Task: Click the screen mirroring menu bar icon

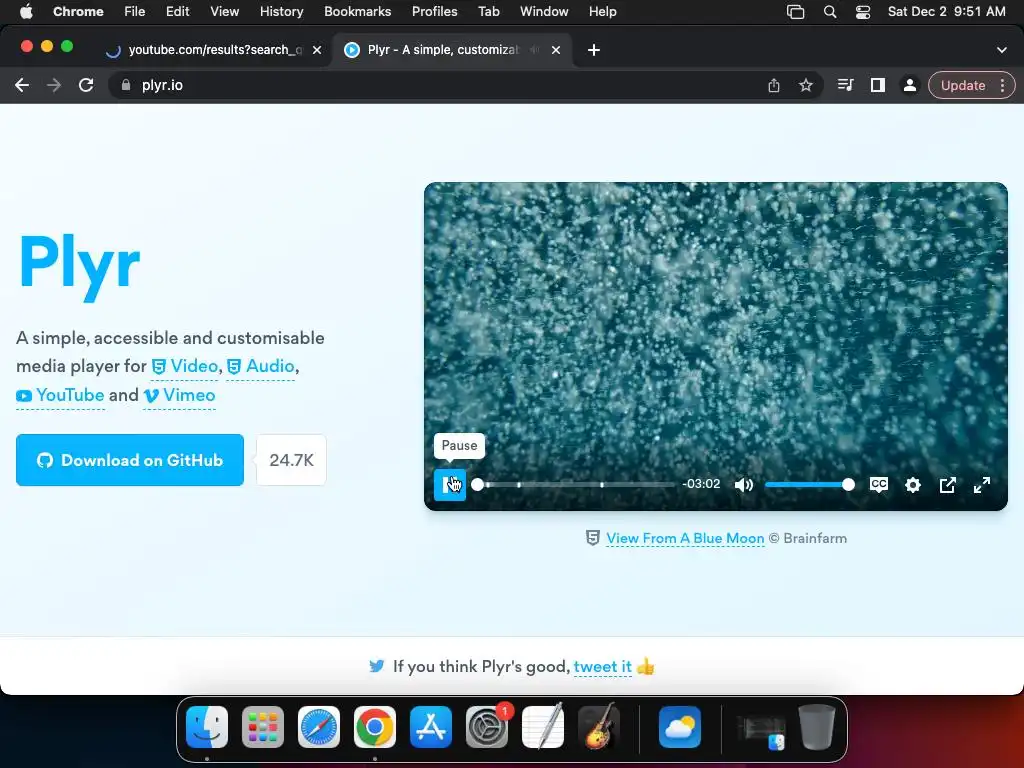Action: tap(795, 11)
